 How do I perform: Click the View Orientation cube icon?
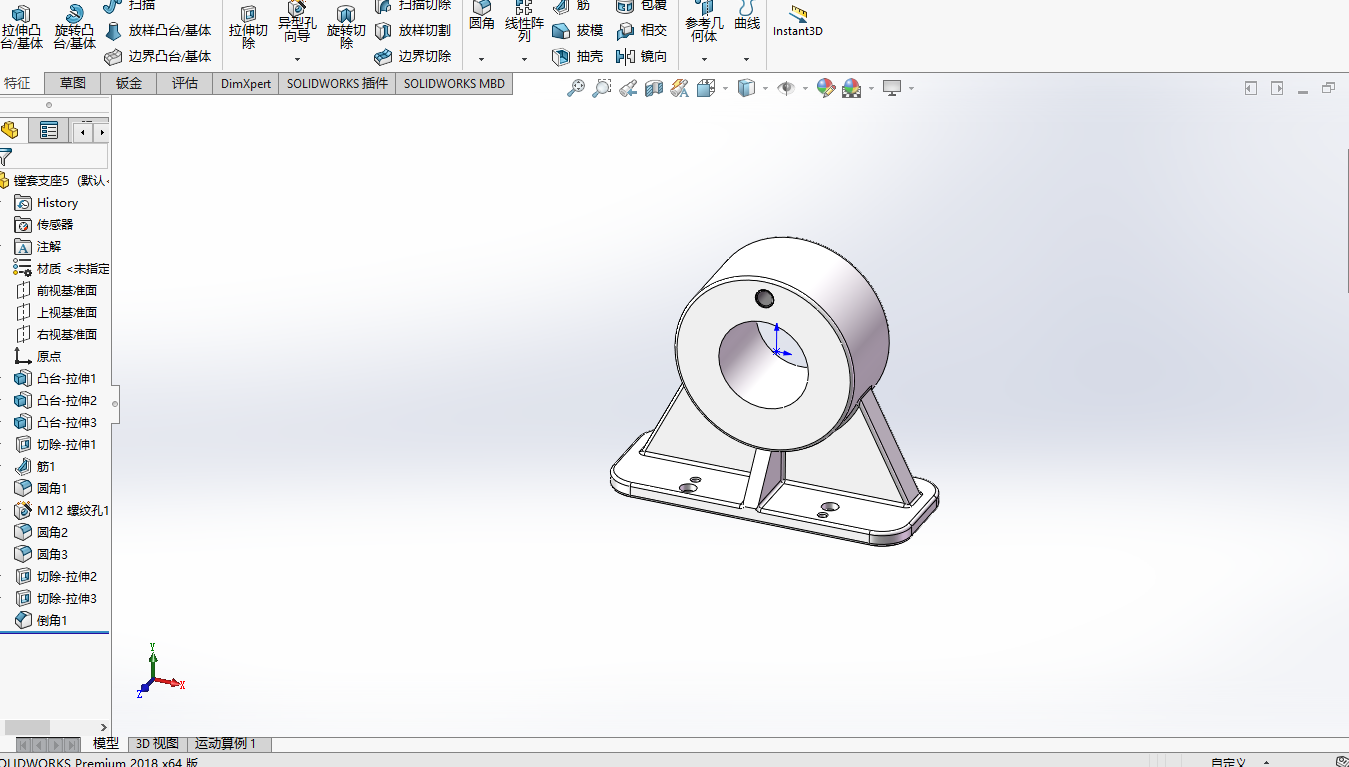click(x=707, y=88)
